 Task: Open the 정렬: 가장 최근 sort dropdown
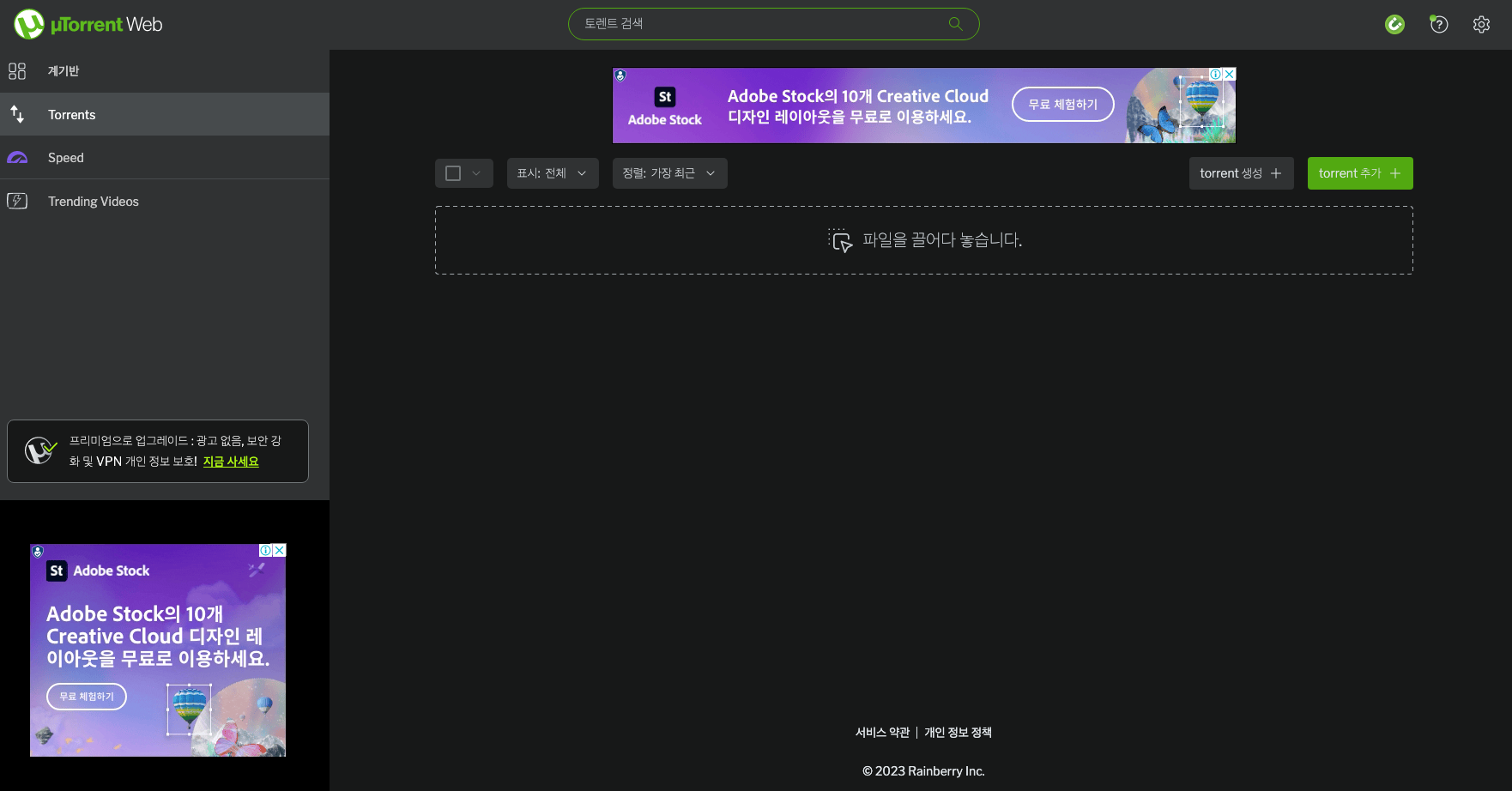click(669, 173)
